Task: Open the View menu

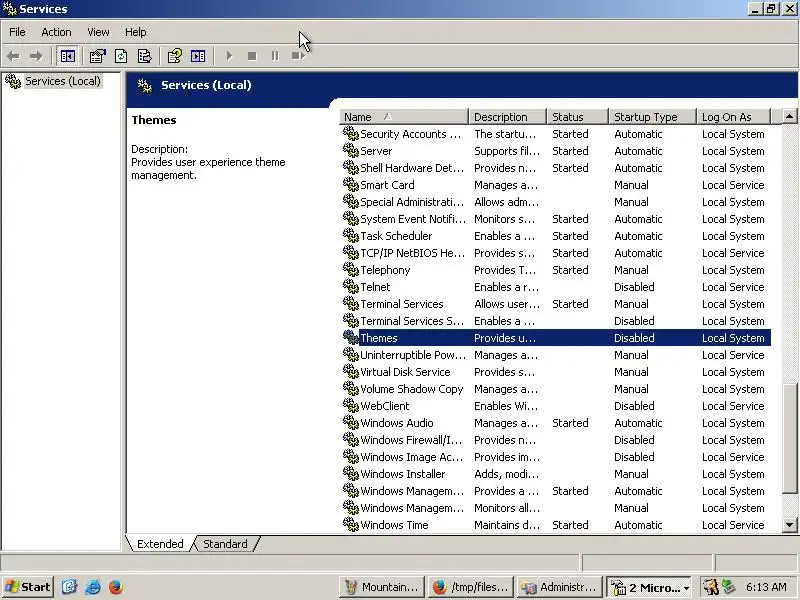Action: pyautogui.click(x=98, y=32)
